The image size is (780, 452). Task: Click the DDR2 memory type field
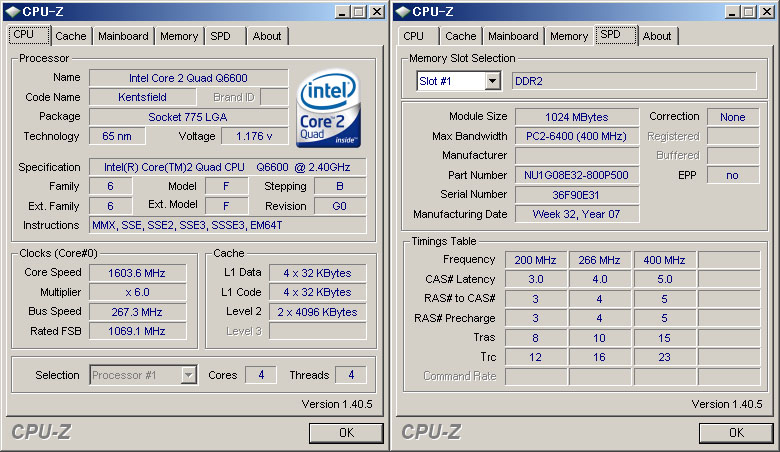(634, 81)
